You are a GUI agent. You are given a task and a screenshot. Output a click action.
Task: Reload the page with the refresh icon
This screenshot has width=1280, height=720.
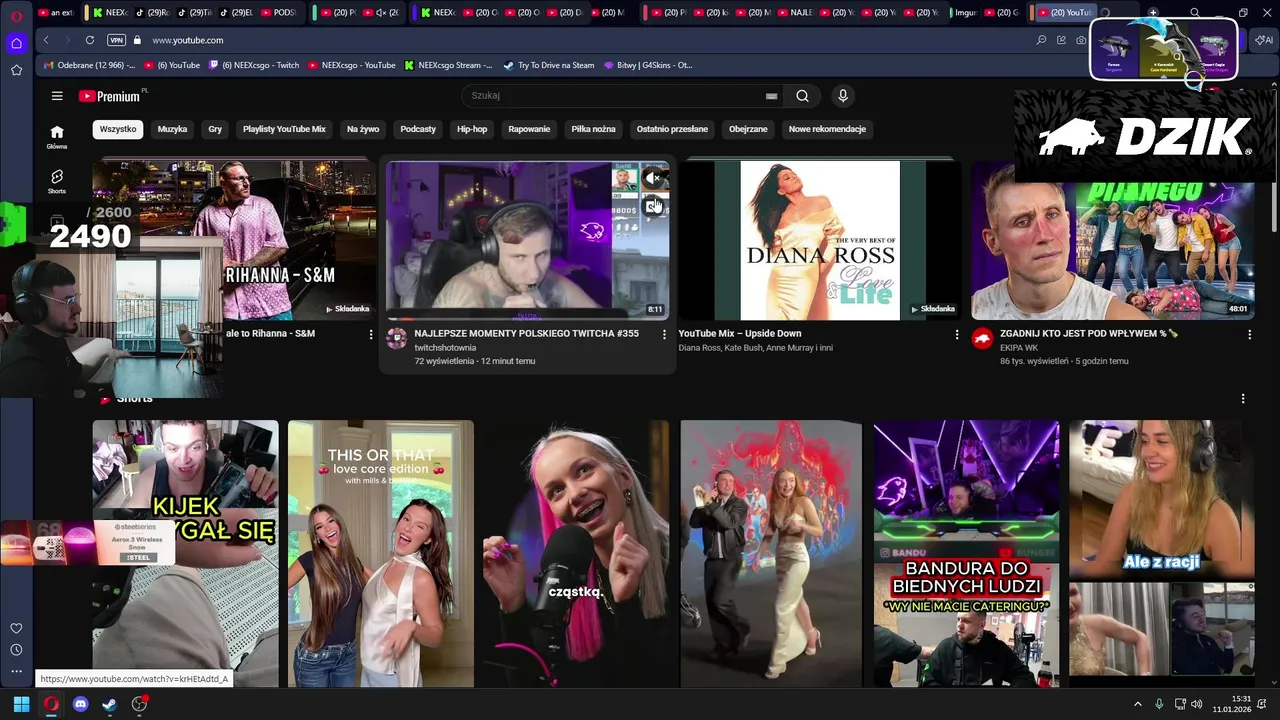click(90, 40)
